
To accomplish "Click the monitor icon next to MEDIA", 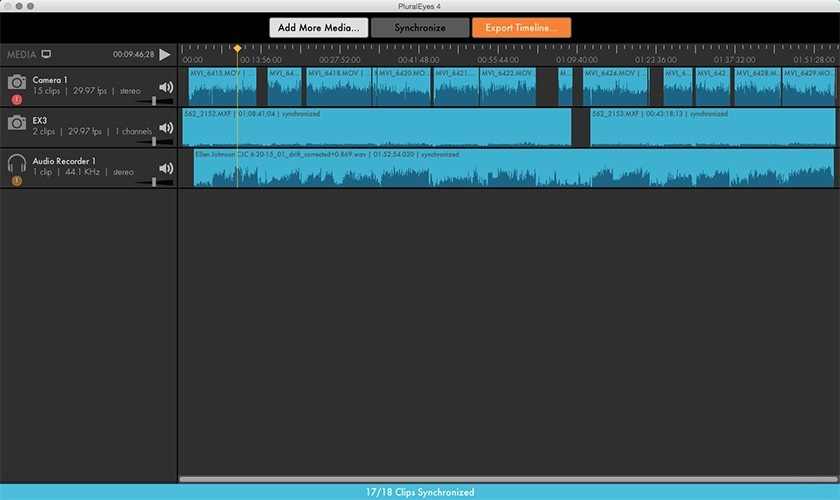I will pos(47,54).
